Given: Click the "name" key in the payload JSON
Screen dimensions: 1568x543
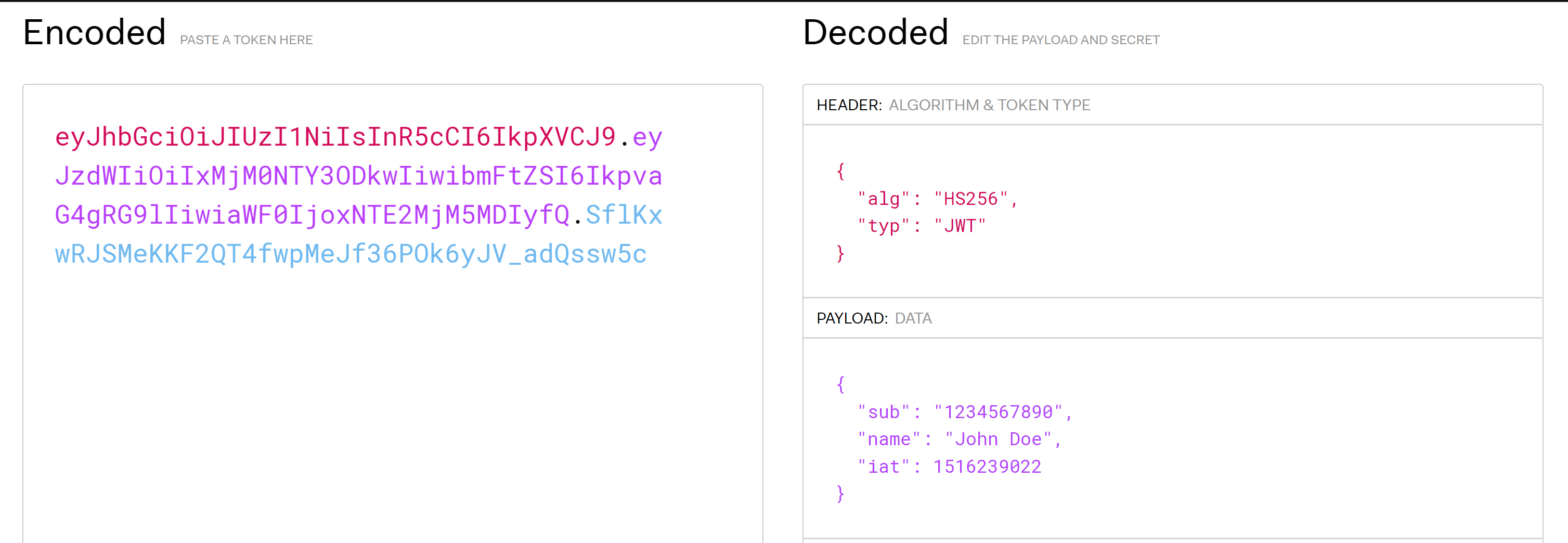Looking at the screenshot, I should [x=888, y=439].
